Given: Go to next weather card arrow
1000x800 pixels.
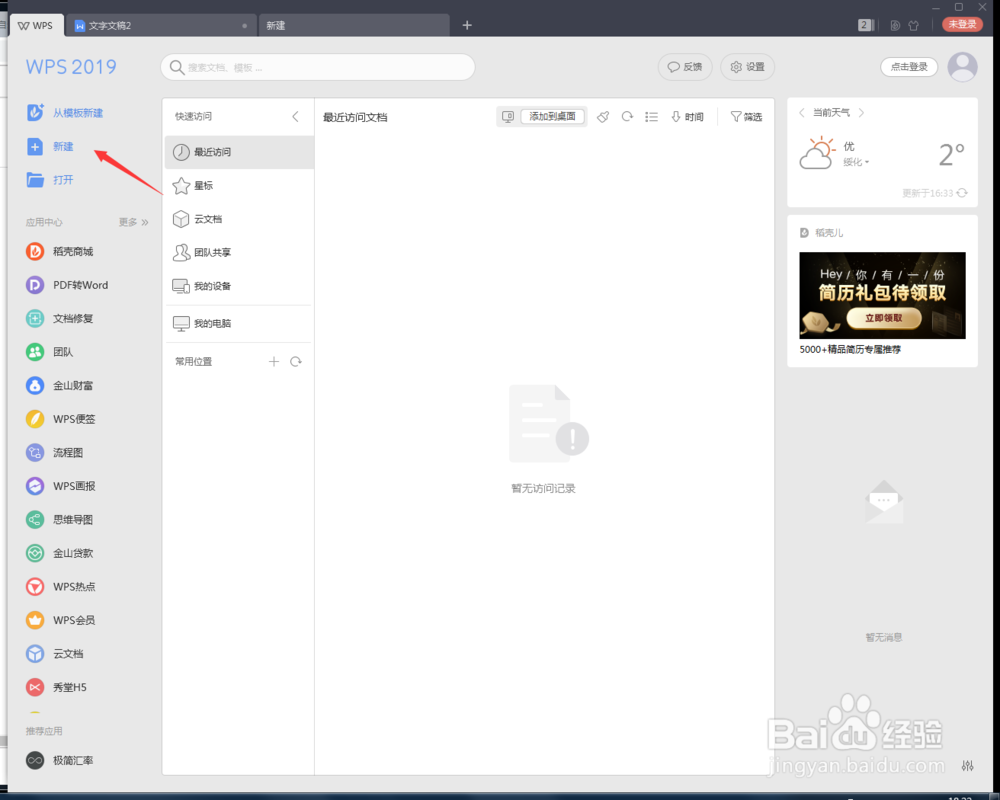Looking at the screenshot, I should pos(862,112).
